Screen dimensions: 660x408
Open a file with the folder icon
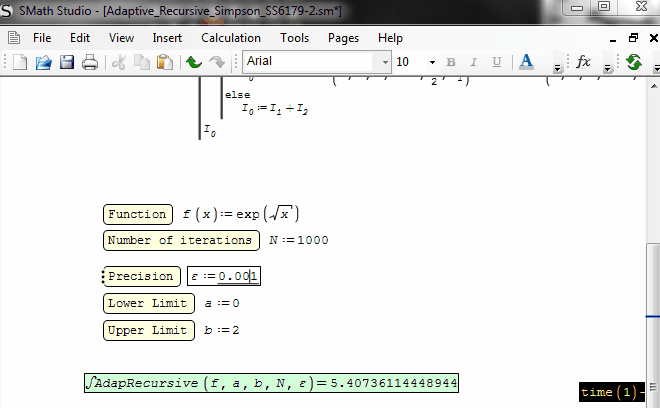(x=44, y=62)
